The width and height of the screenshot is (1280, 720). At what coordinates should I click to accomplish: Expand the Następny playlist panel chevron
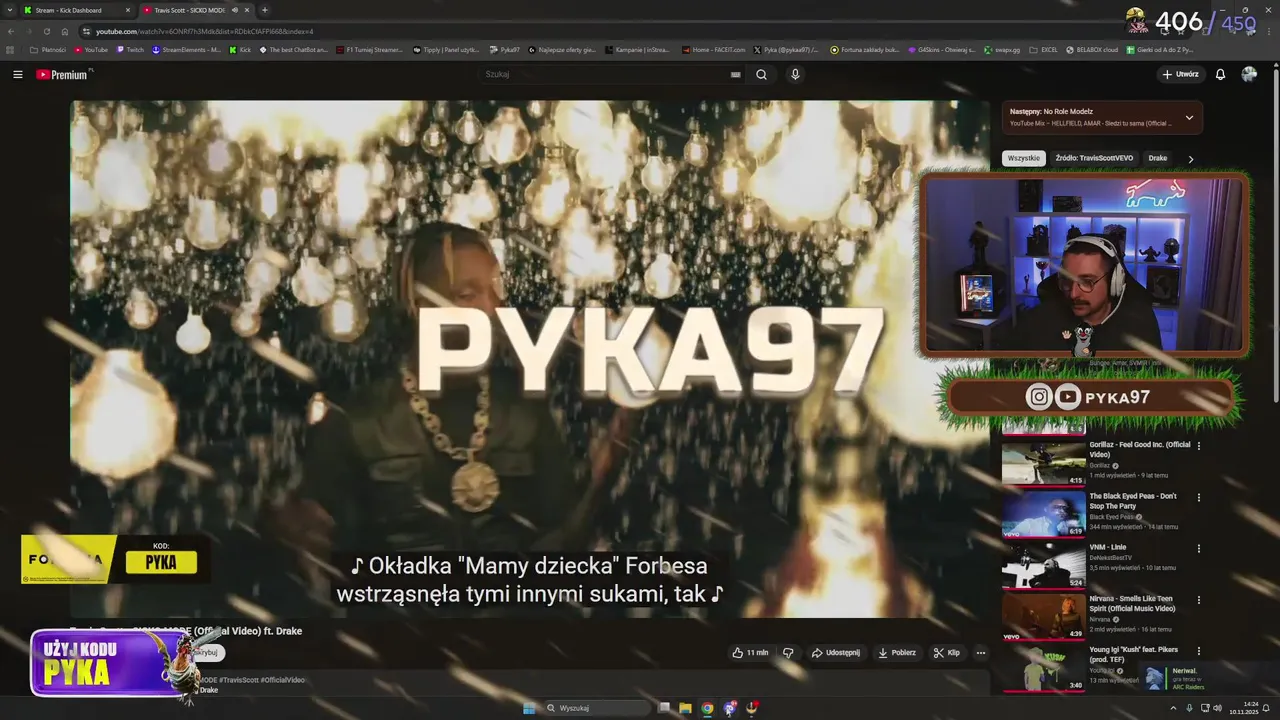(1189, 117)
